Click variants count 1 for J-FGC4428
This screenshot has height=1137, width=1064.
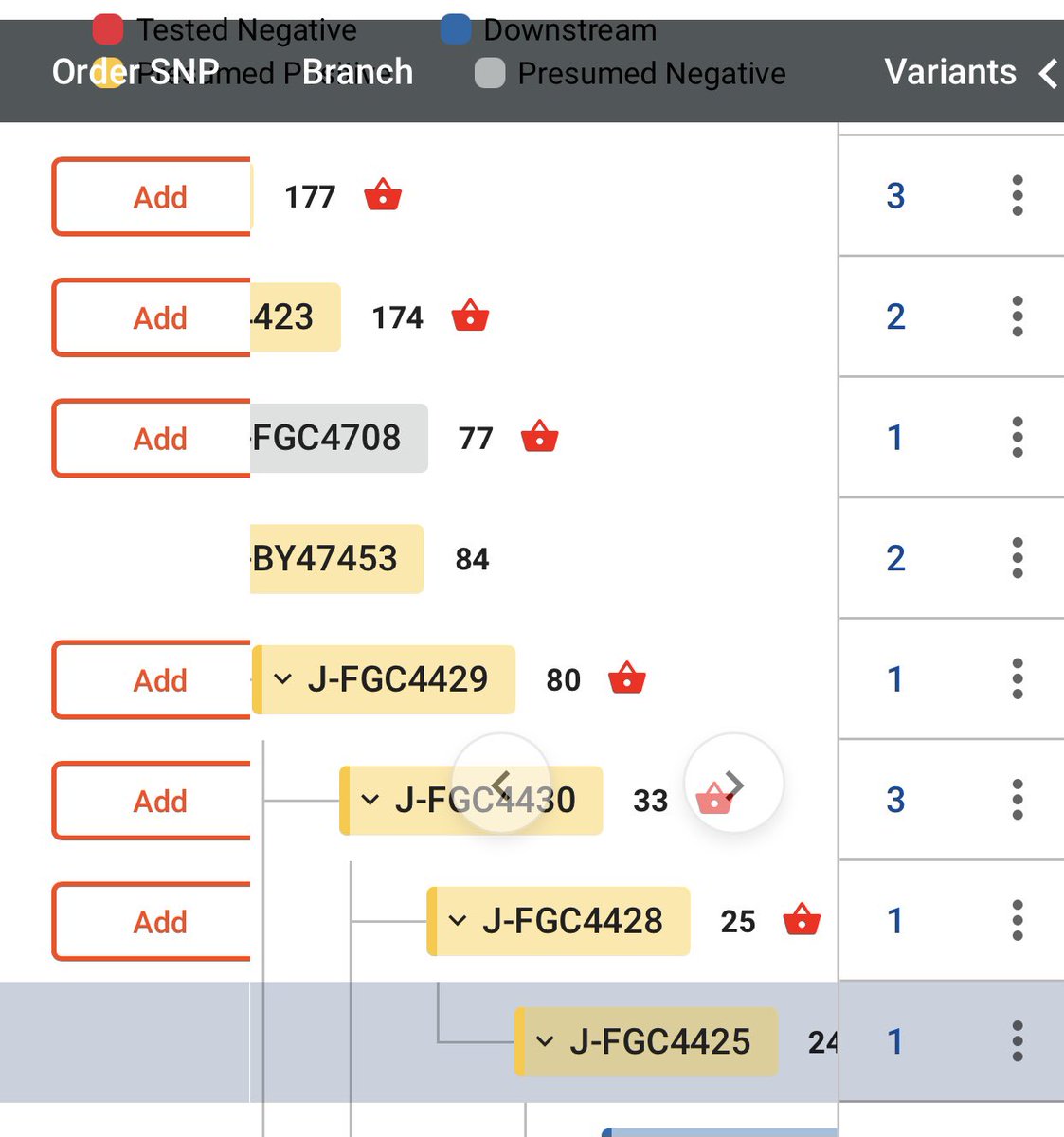pyautogui.click(x=895, y=920)
